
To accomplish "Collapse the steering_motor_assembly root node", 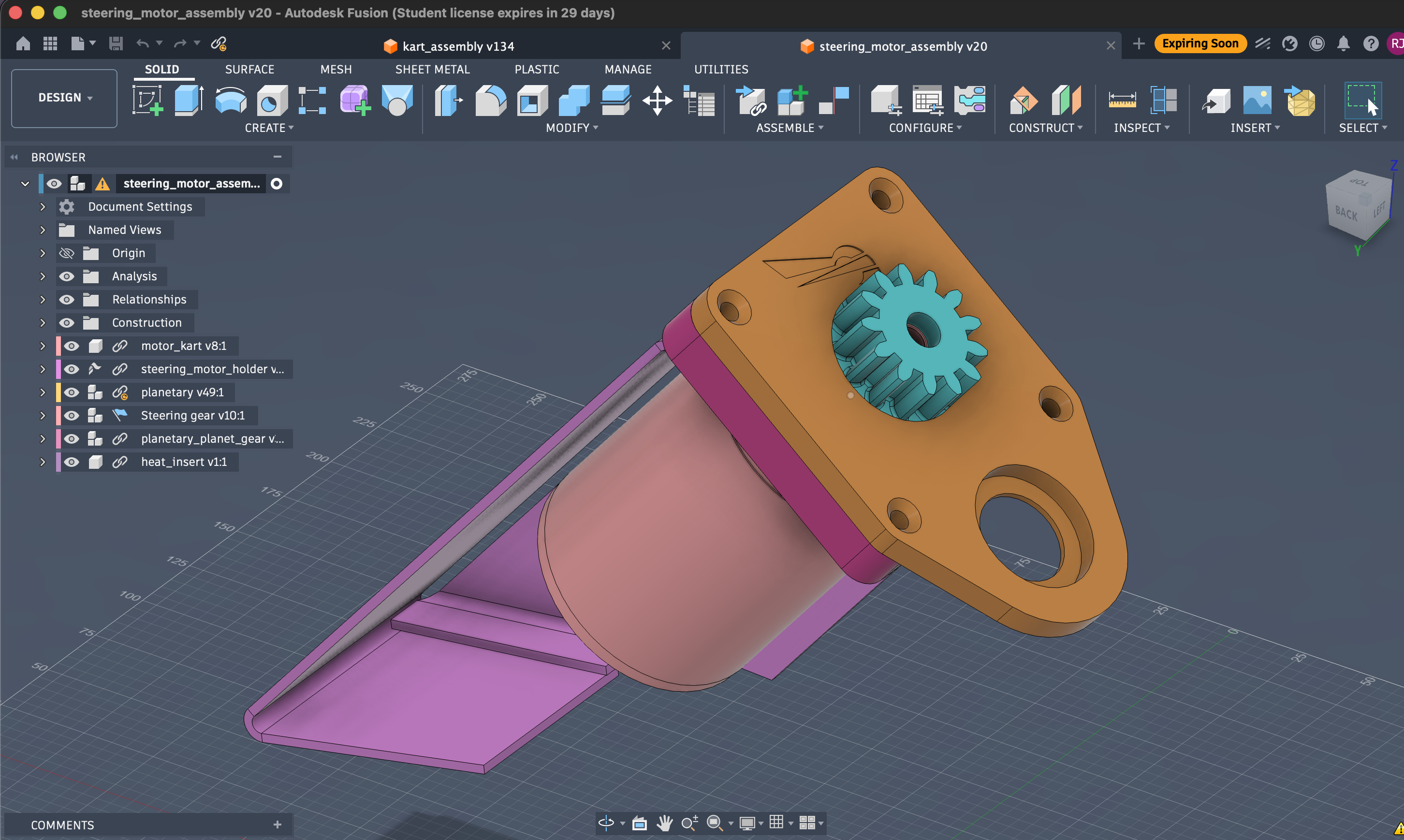I will 25,183.
